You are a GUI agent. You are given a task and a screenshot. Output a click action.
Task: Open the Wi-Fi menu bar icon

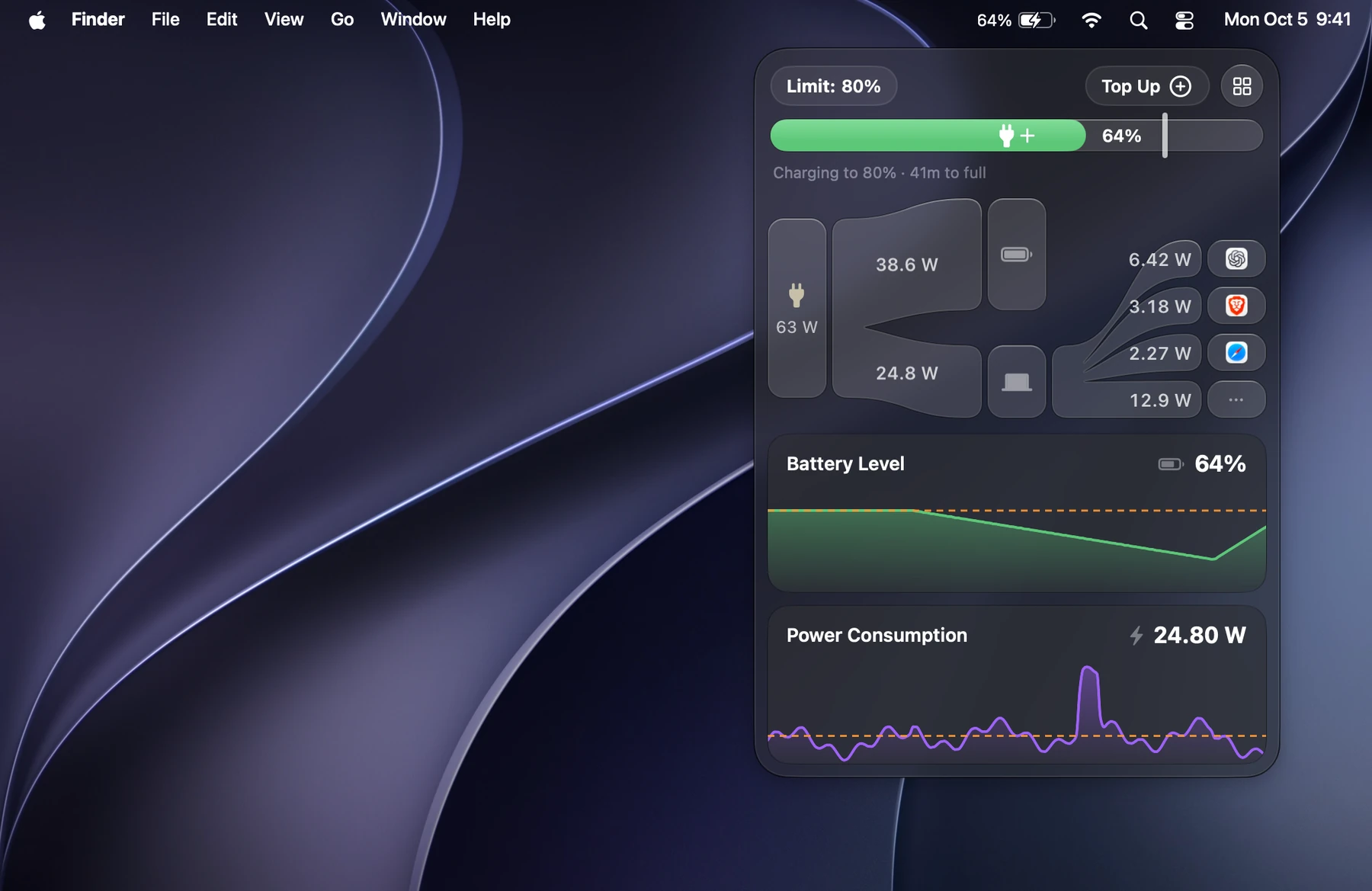1092,20
